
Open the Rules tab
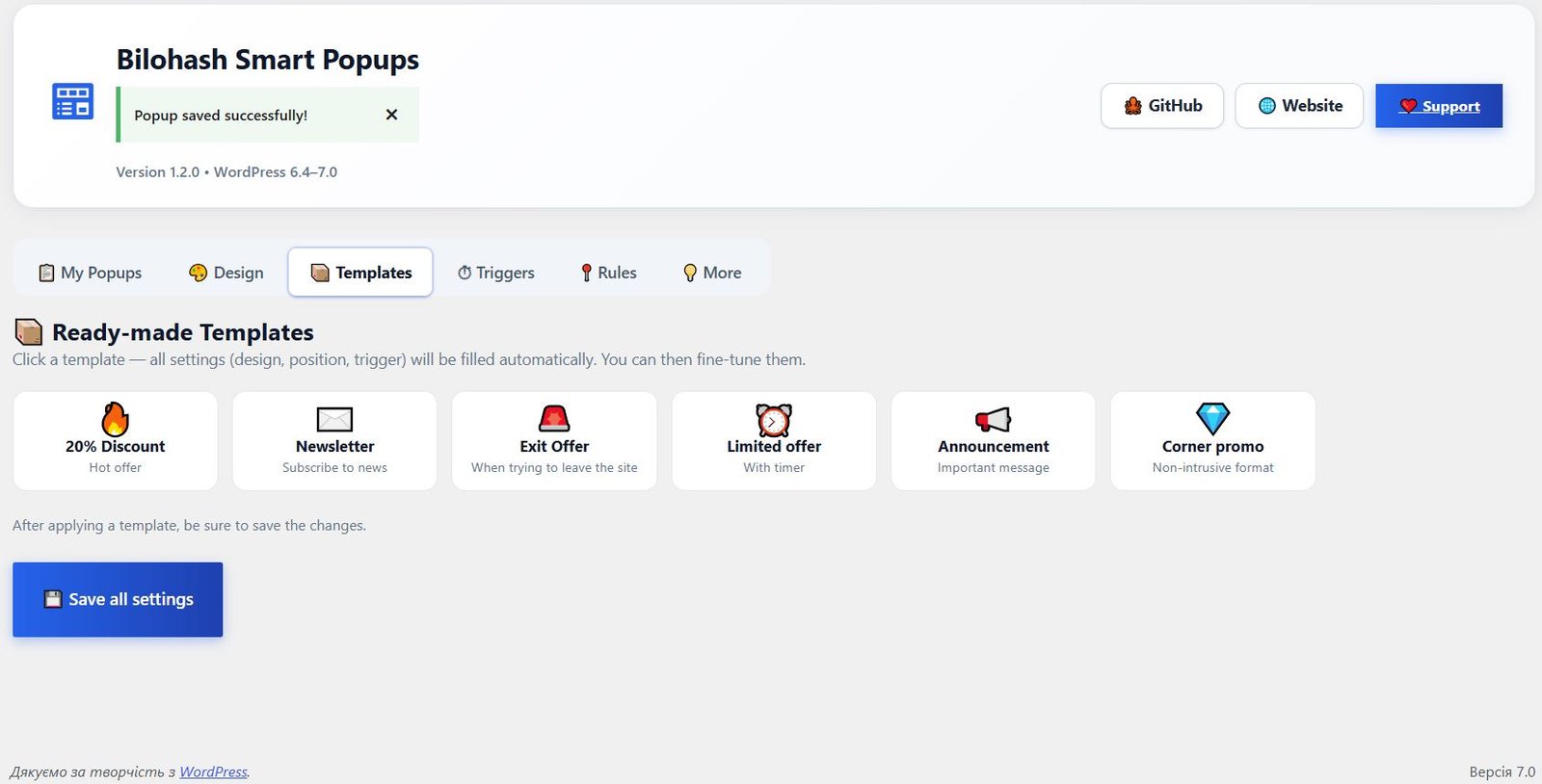[x=608, y=273]
